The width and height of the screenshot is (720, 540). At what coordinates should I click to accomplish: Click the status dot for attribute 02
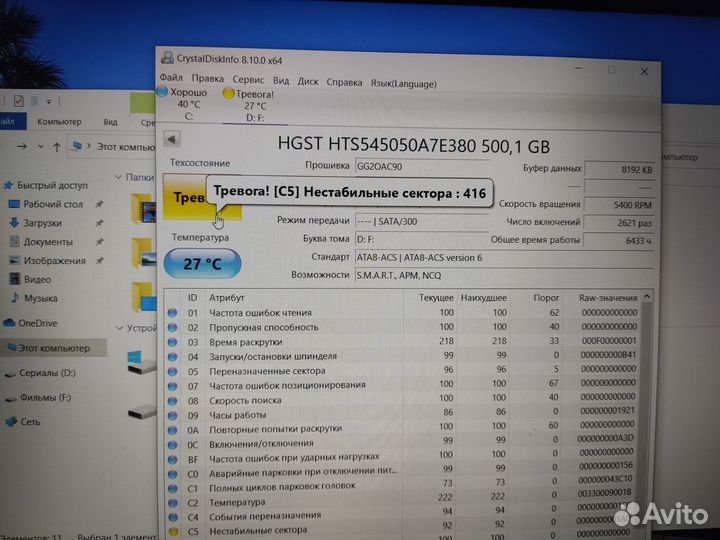(x=173, y=327)
